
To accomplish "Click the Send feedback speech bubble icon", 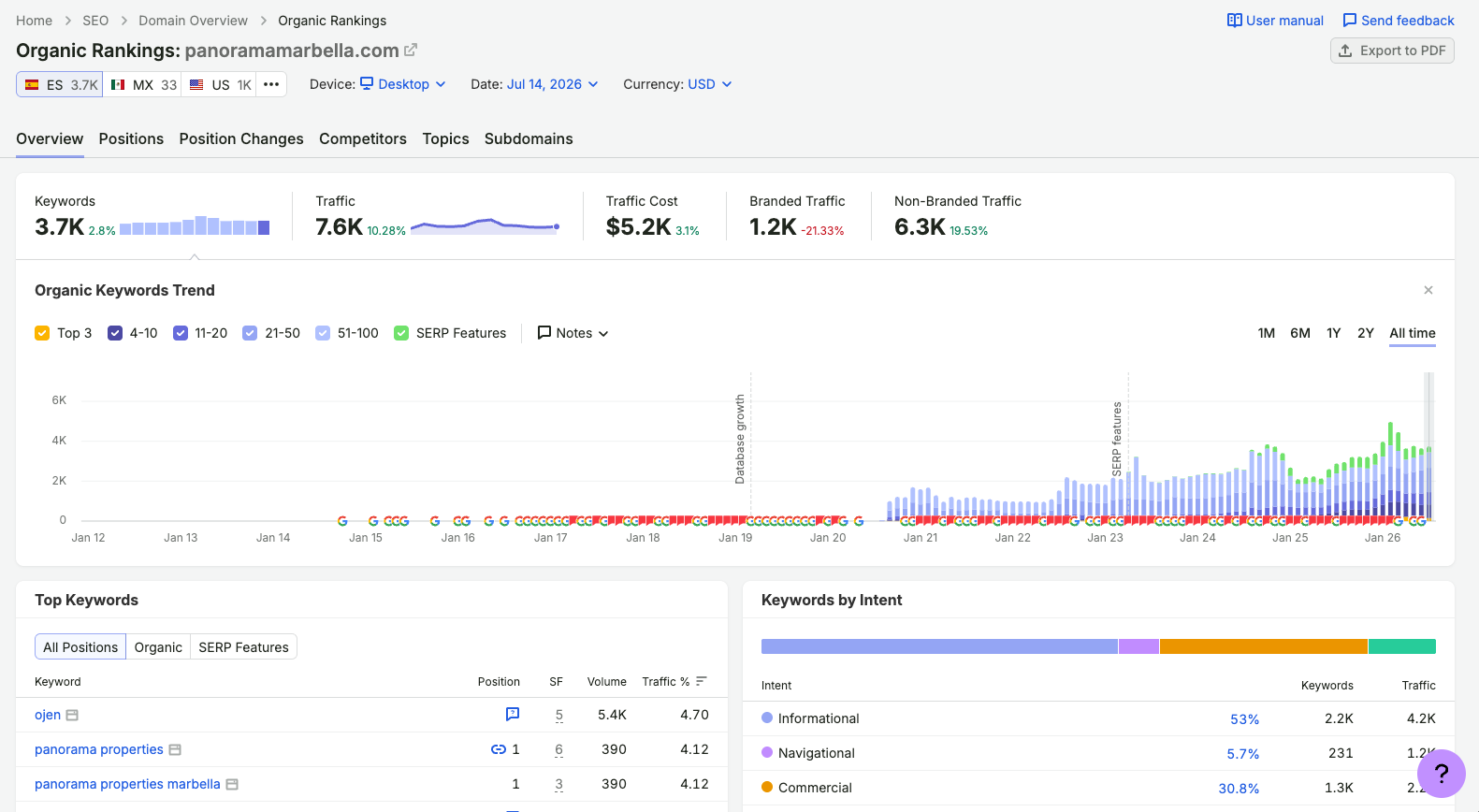I will click(1350, 21).
